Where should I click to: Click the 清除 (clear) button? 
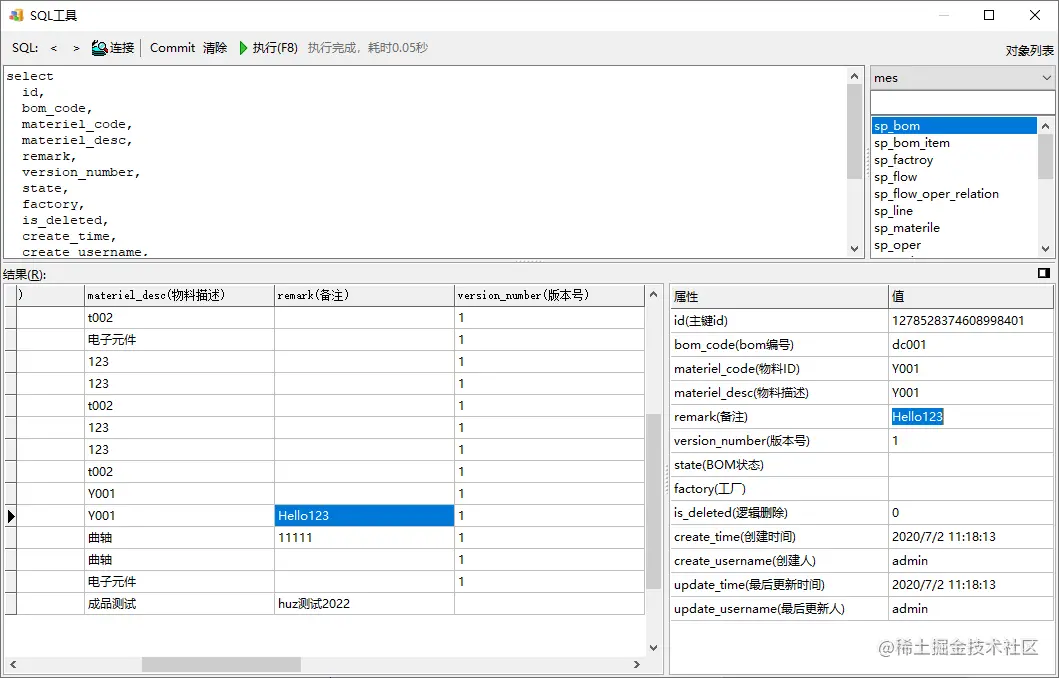tap(215, 48)
